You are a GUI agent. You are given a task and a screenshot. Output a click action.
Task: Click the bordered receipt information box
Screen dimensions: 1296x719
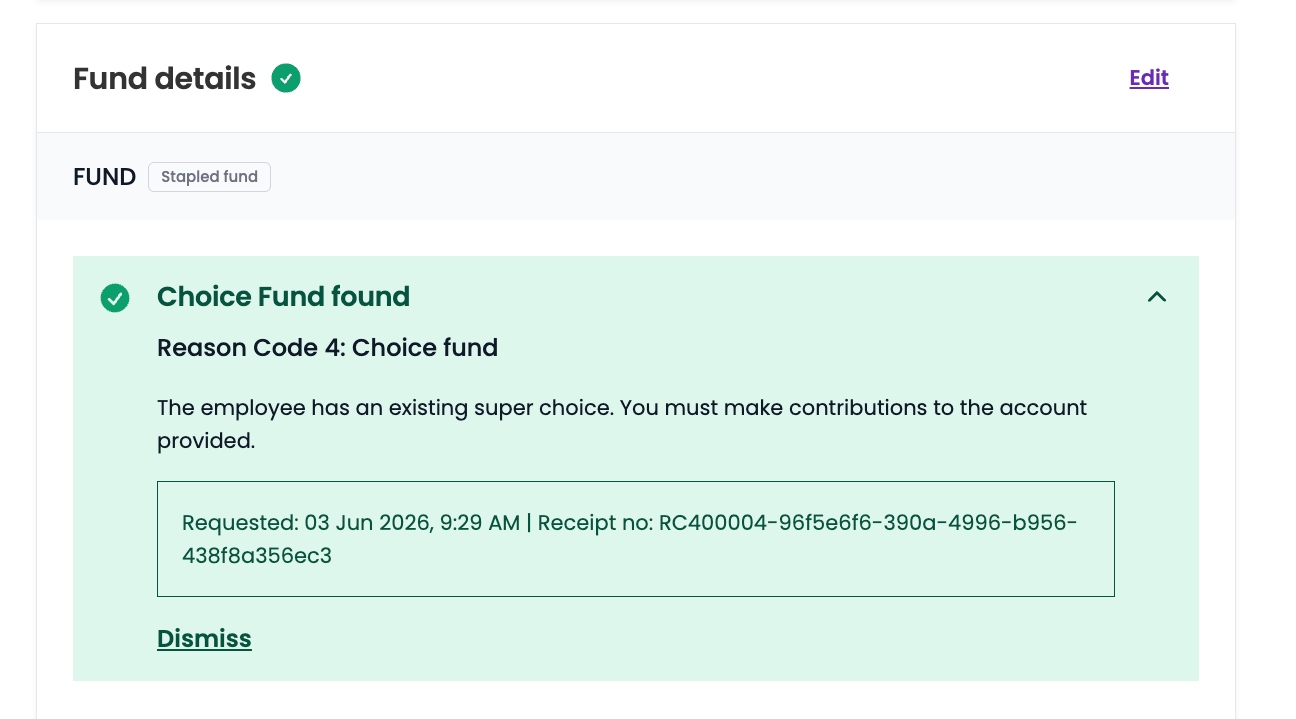click(635, 539)
